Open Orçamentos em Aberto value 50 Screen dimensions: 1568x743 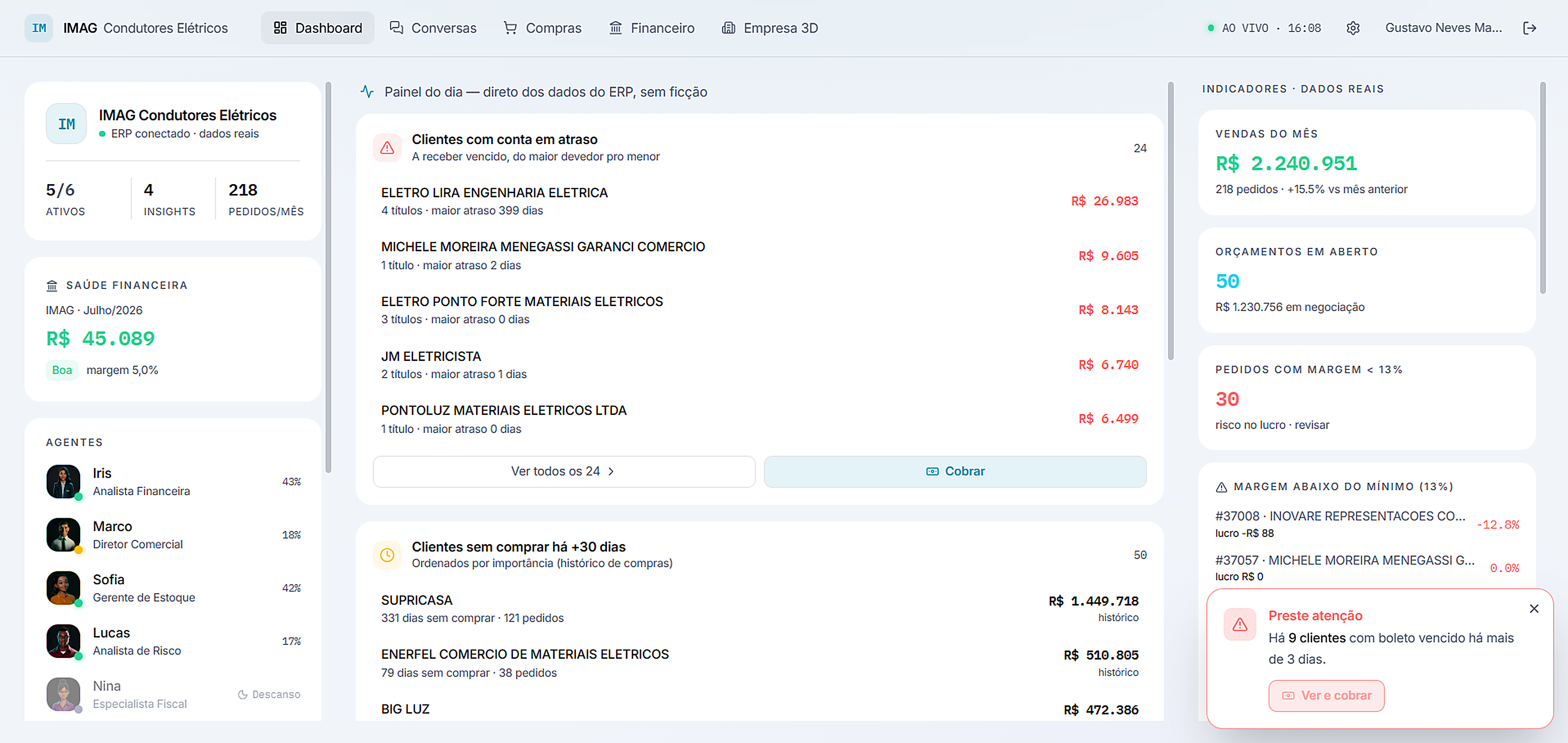(1227, 281)
